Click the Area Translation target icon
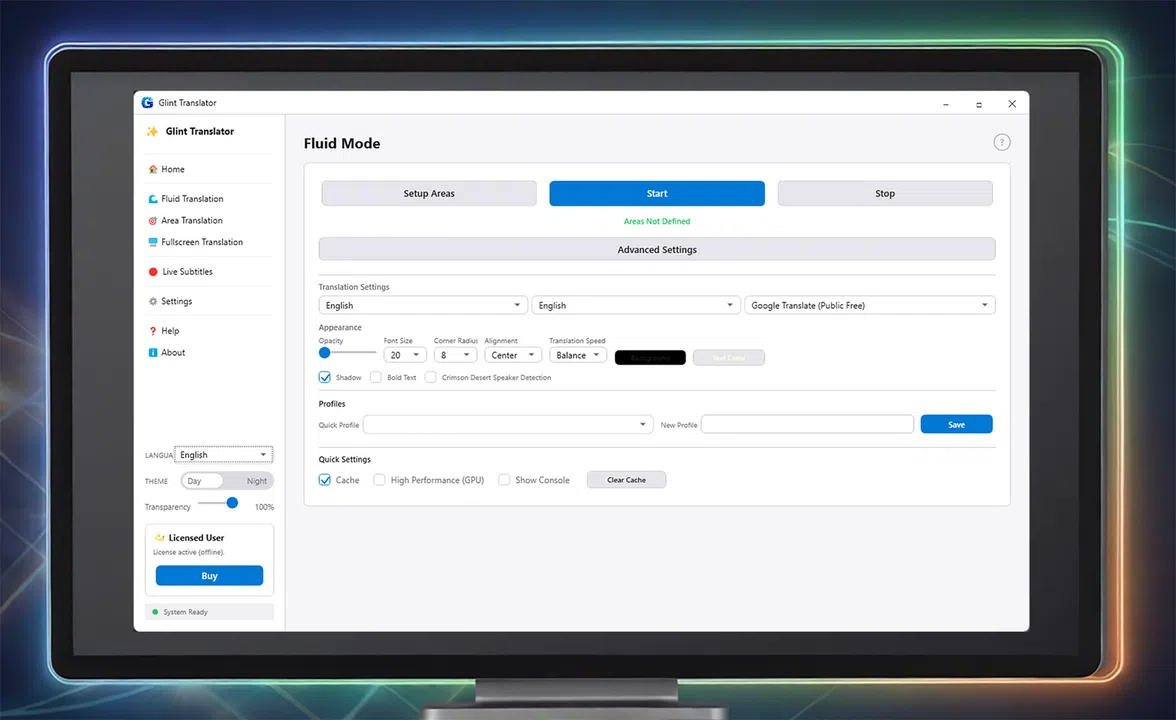The image size is (1176, 720). click(x=153, y=220)
